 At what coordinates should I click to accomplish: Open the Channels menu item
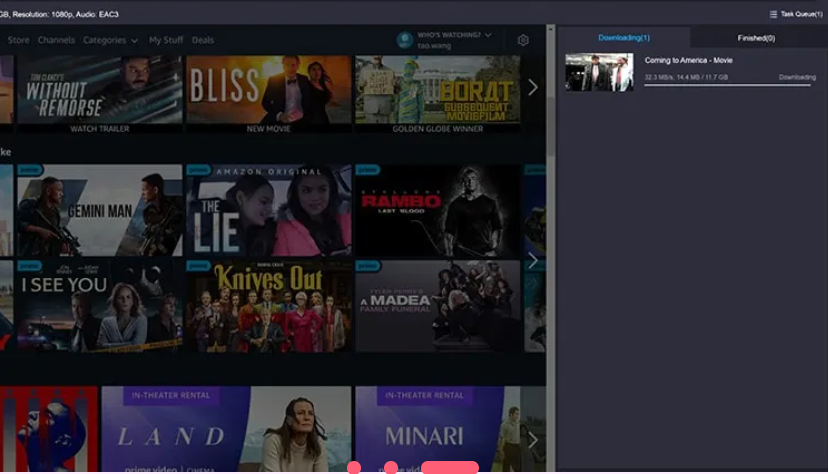point(56,40)
